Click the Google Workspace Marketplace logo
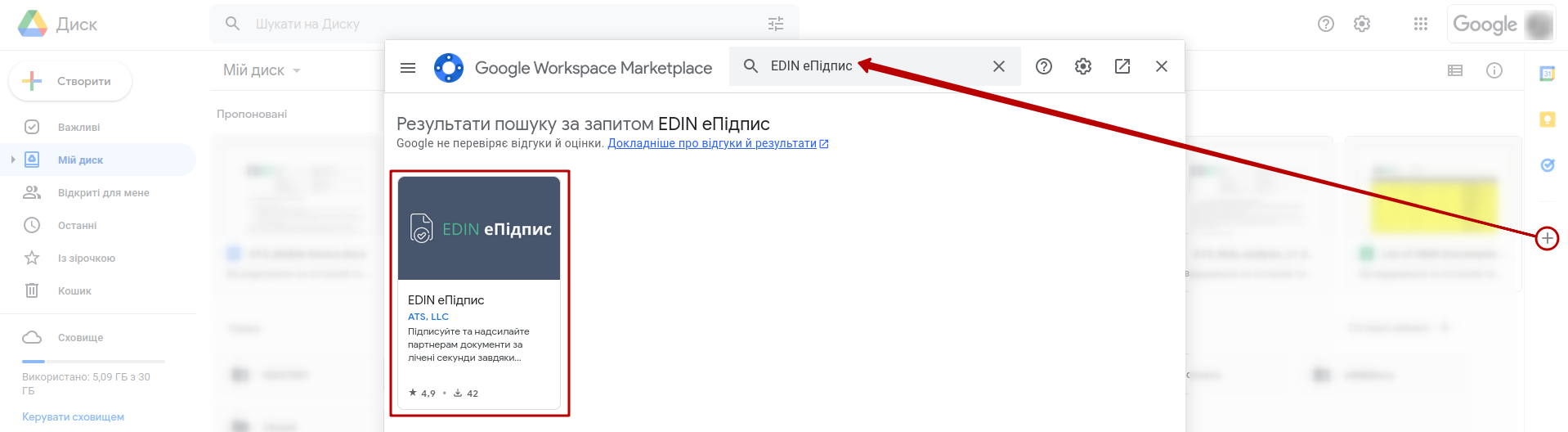This screenshot has width=1568, height=432. (449, 67)
